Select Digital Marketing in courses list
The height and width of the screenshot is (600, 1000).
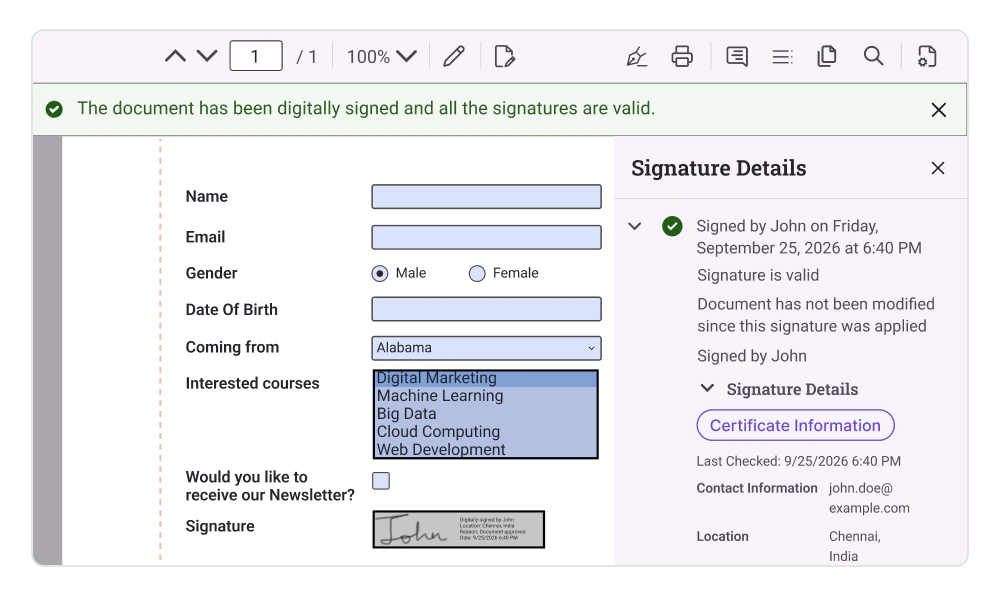(485, 378)
